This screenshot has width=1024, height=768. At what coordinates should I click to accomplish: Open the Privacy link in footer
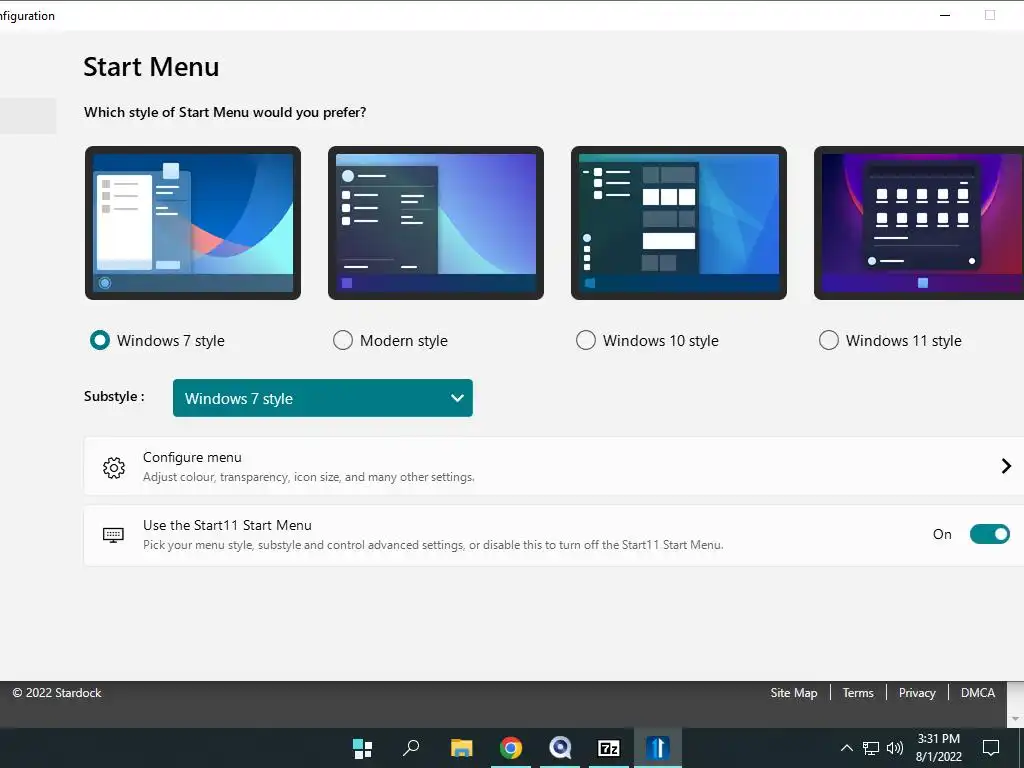tap(917, 693)
